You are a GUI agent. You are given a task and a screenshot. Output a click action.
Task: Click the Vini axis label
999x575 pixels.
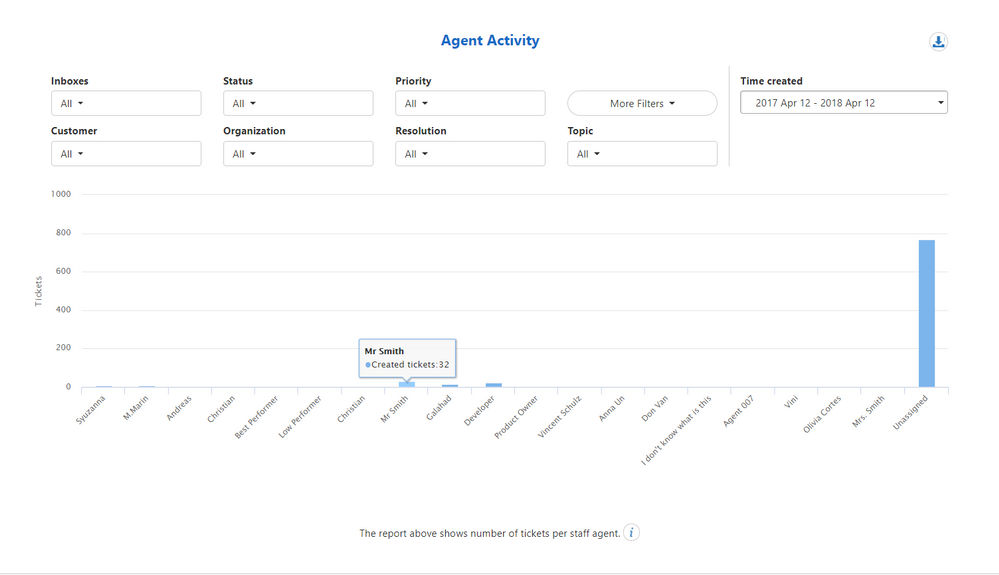coord(791,402)
